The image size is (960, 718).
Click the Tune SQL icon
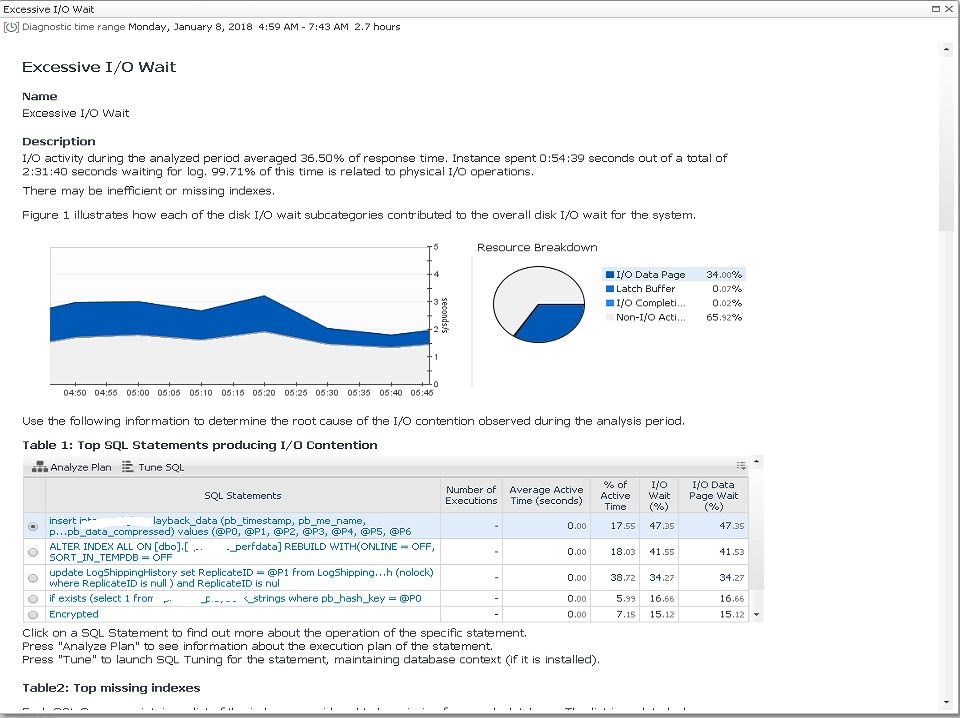click(x=128, y=467)
